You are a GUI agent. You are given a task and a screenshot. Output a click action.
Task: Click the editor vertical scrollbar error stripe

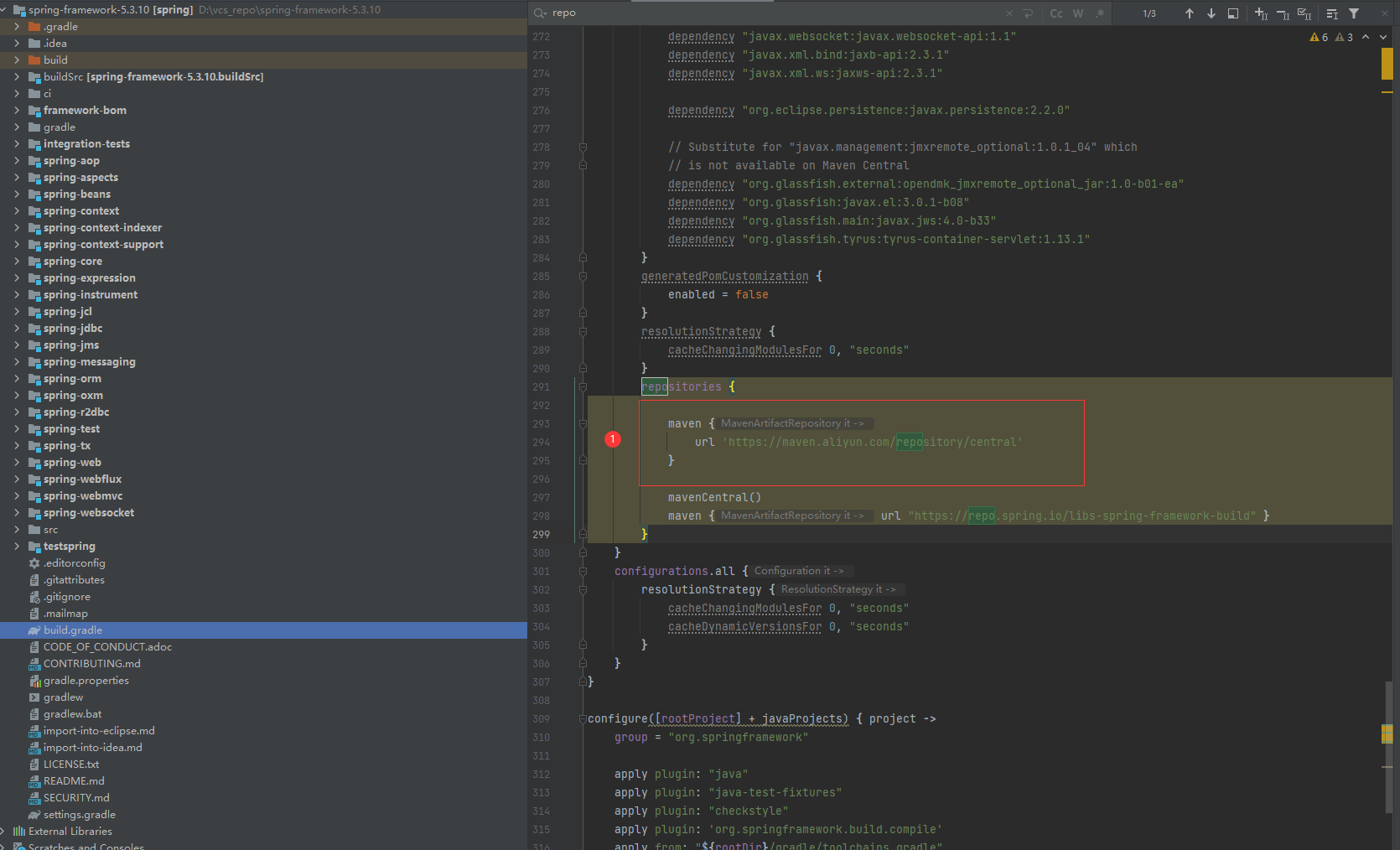[x=1387, y=436]
